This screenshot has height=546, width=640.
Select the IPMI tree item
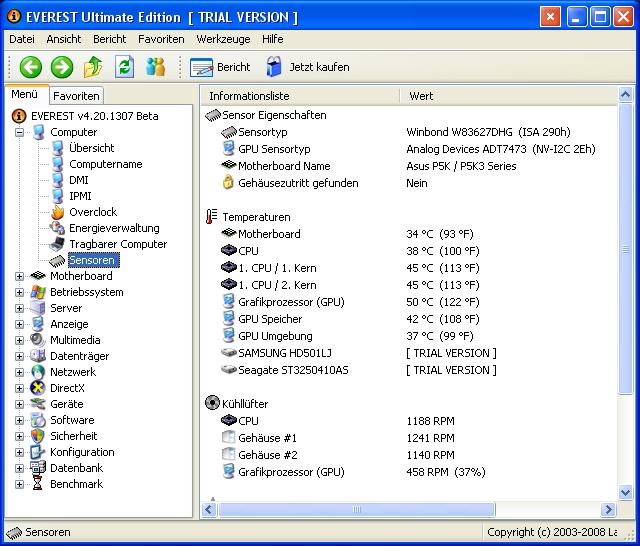click(80, 196)
